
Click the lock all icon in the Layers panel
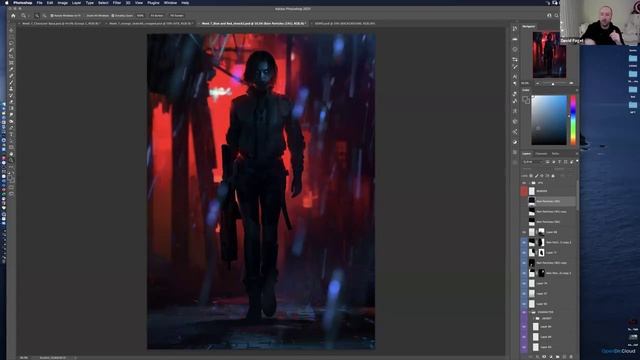(553, 176)
